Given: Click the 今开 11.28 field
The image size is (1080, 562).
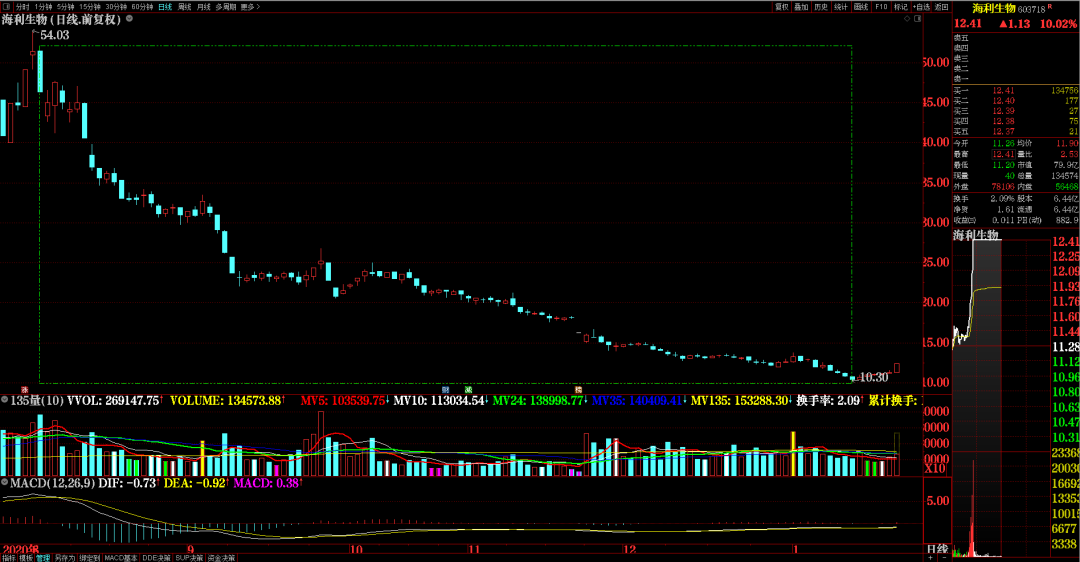Looking at the screenshot, I should (984, 143).
